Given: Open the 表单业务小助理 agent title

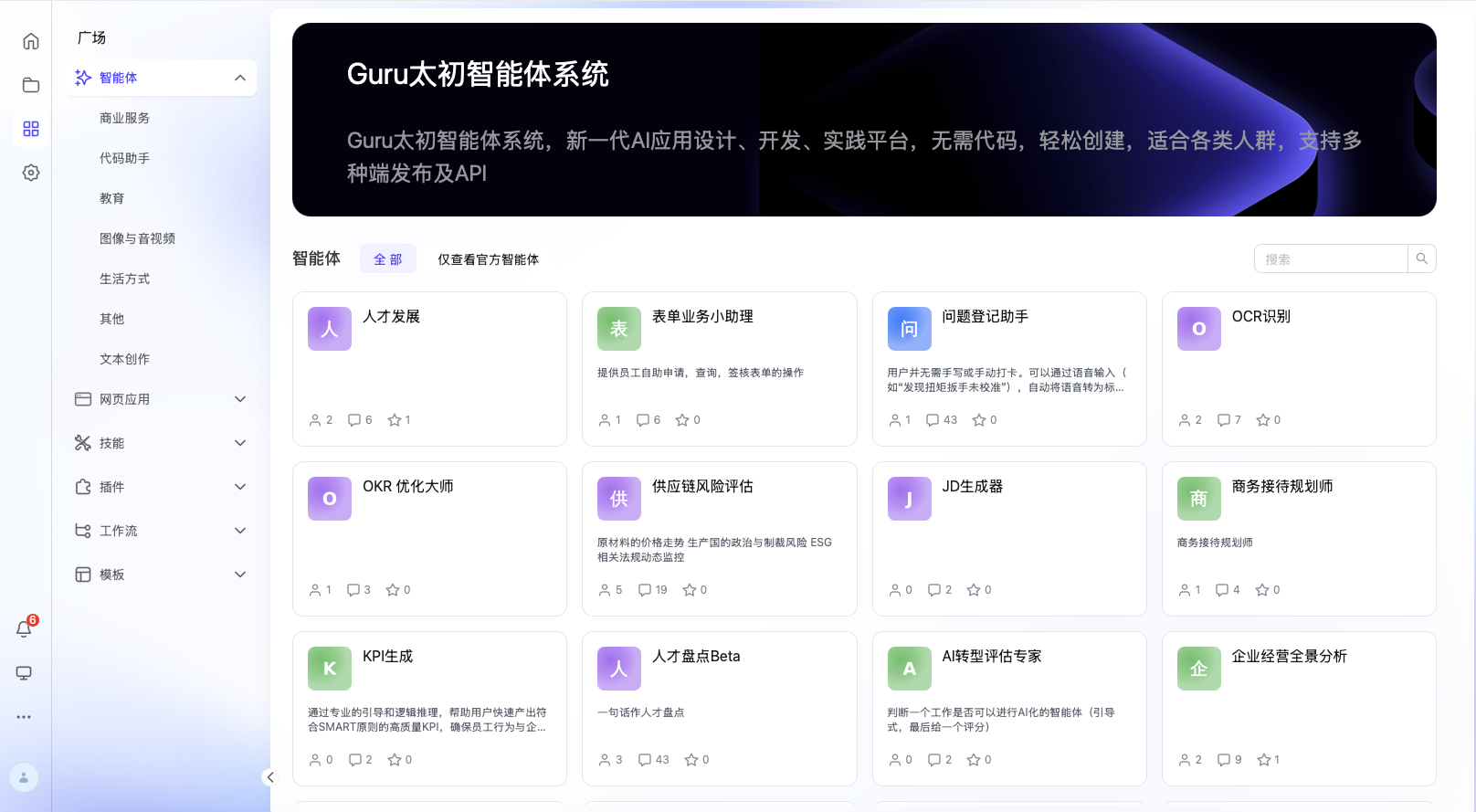Looking at the screenshot, I should [x=702, y=316].
